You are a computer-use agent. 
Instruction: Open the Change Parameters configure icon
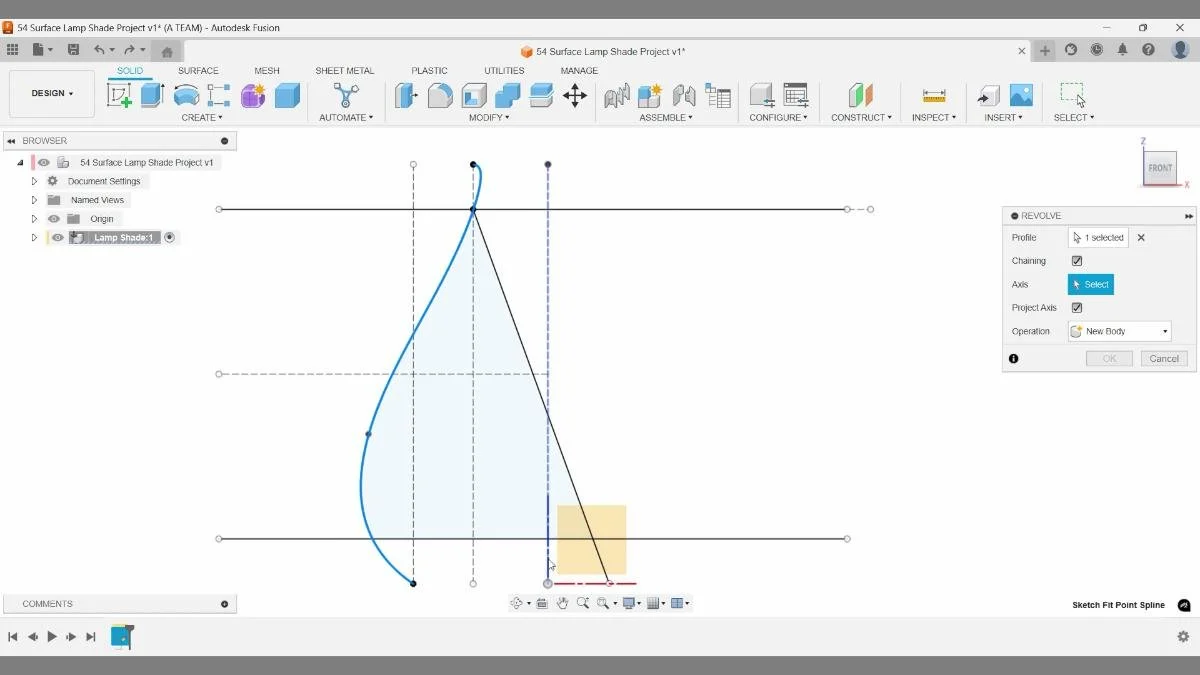point(795,95)
